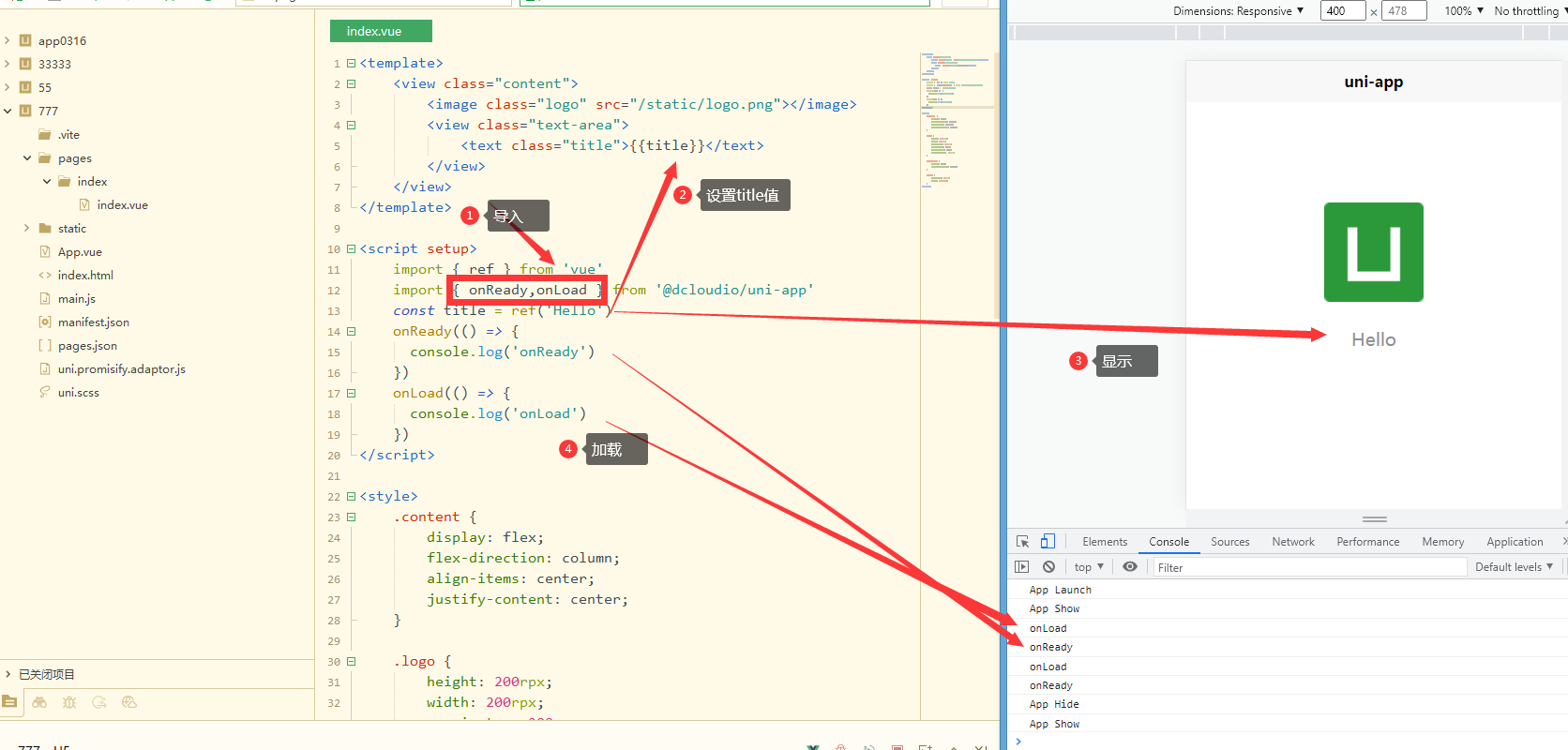The height and width of the screenshot is (750, 1568).
Task: Show the console sidebar
Action: pos(1022,567)
